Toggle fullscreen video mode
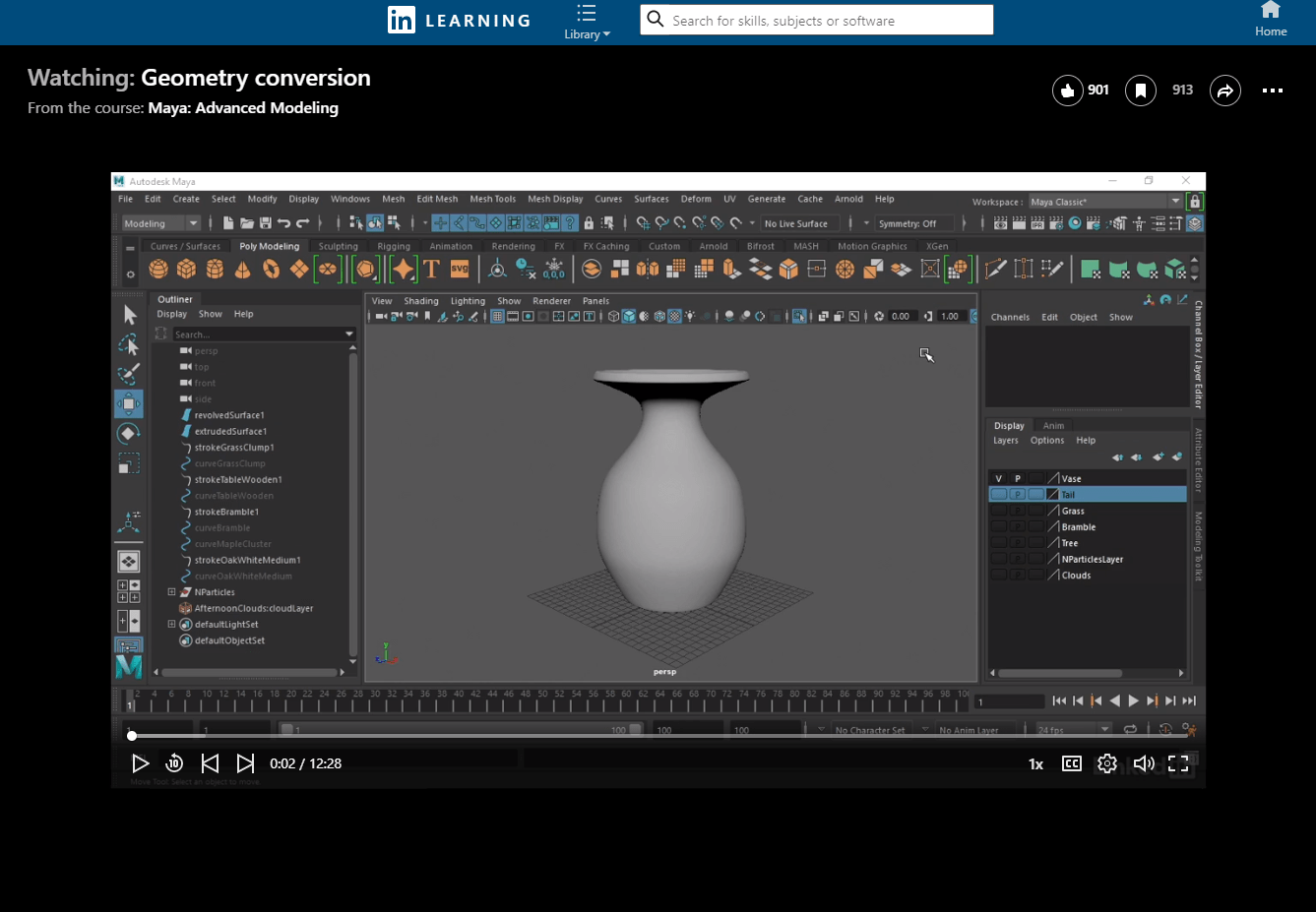Image resolution: width=1316 pixels, height=912 pixels. pos(1178,763)
